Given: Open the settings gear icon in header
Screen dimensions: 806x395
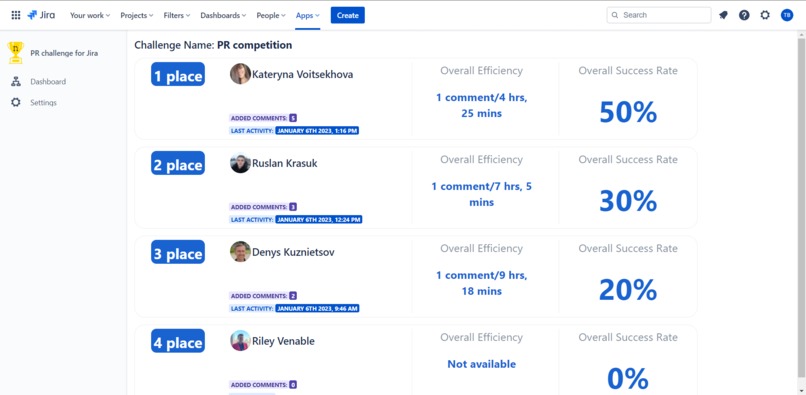Looking at the screenshot, I should point(765,15).
